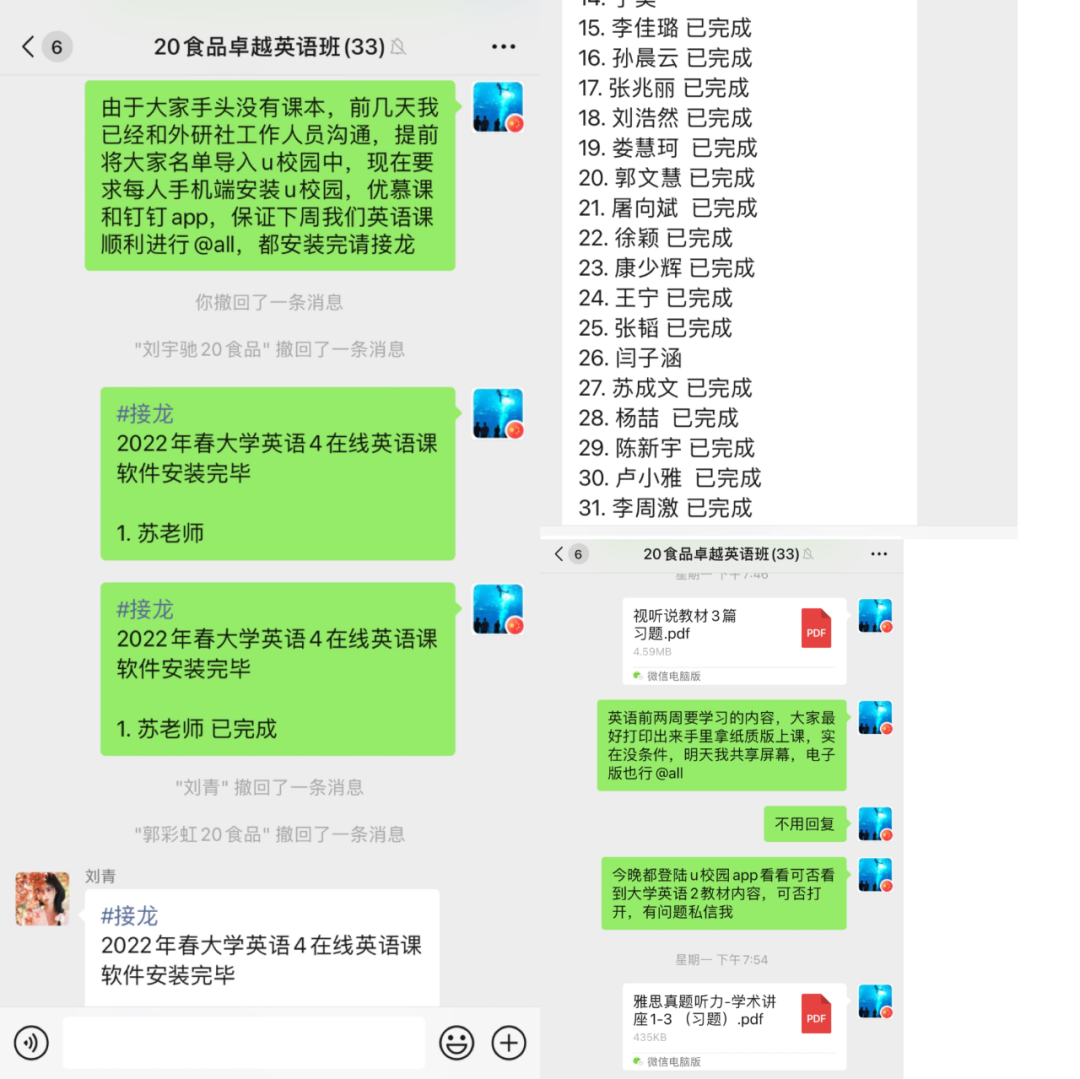
Task: Tap sender avatar next to 不用回复 bubble
Action: 875,824
